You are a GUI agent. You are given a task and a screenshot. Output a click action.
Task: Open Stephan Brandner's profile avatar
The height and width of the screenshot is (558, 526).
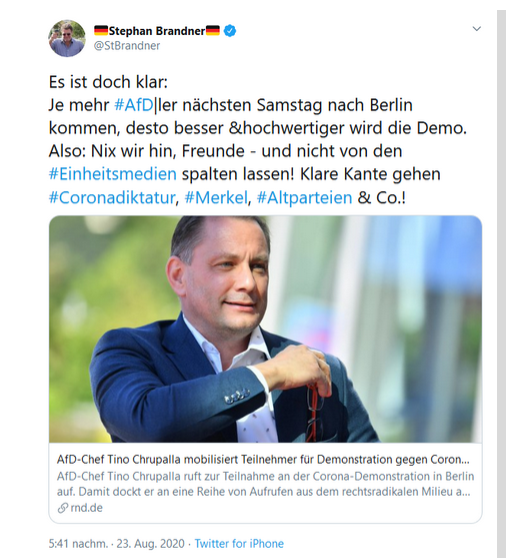[x=67, y=38]
